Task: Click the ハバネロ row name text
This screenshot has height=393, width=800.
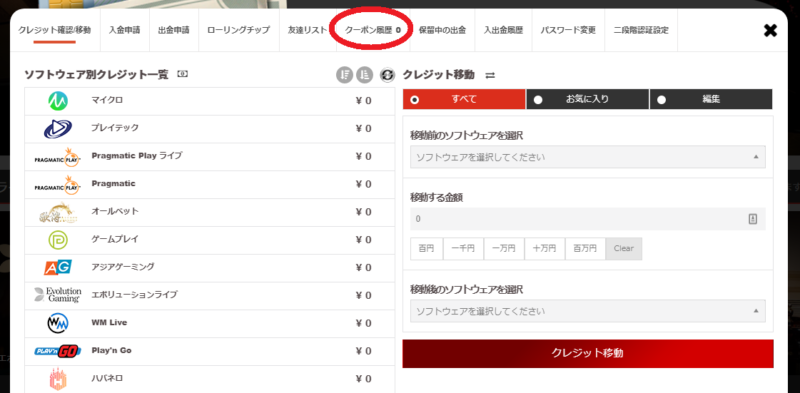Action: coord(107,378)
